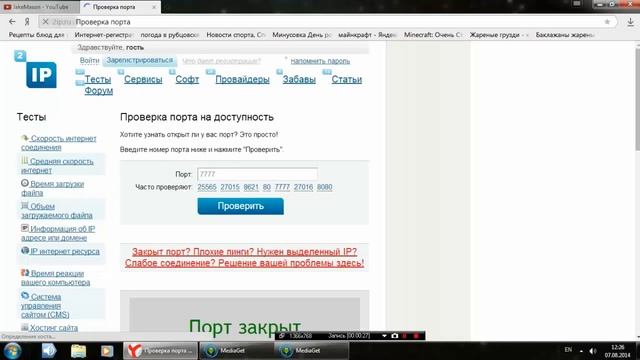Click the volume icon in system tray
Viewport: 640px width, 360px height.
(x=593, y=351)
